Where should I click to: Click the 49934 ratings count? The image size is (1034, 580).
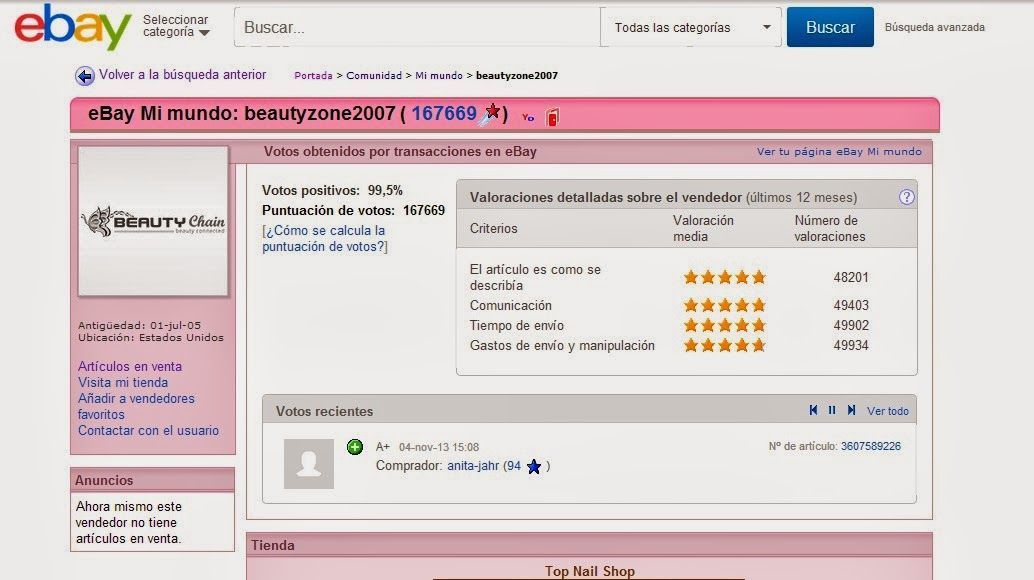pos(851,345)
